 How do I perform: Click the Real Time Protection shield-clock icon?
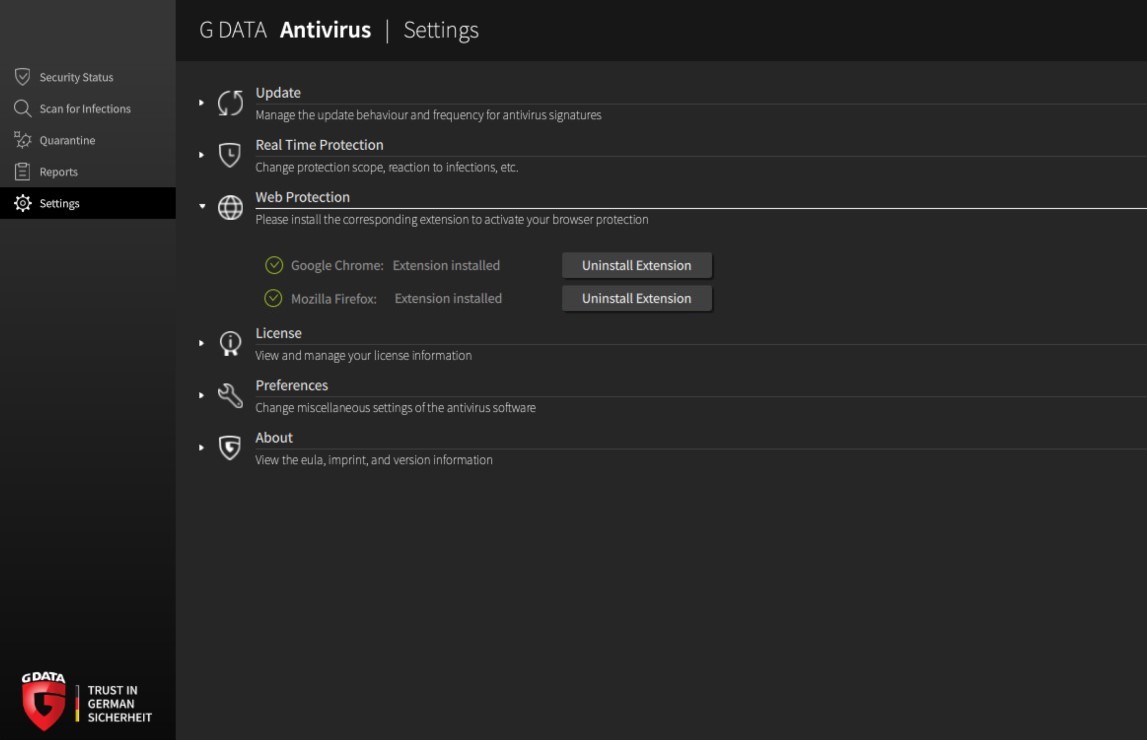230,155
